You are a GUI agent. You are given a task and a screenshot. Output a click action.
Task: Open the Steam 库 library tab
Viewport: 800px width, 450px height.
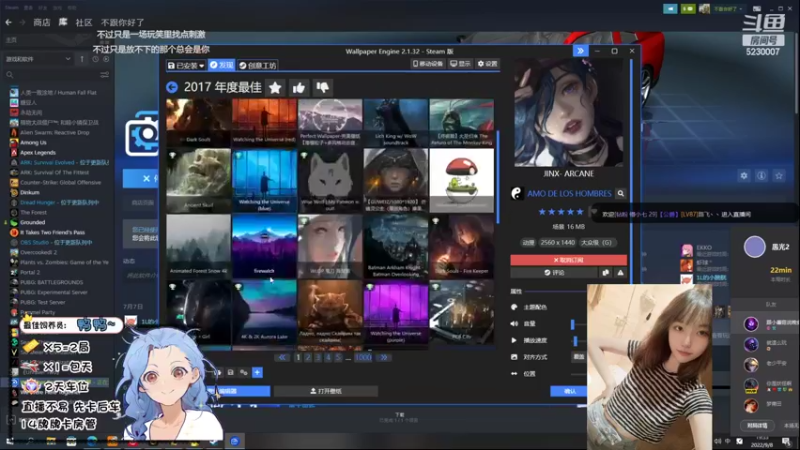click(63, 22)
